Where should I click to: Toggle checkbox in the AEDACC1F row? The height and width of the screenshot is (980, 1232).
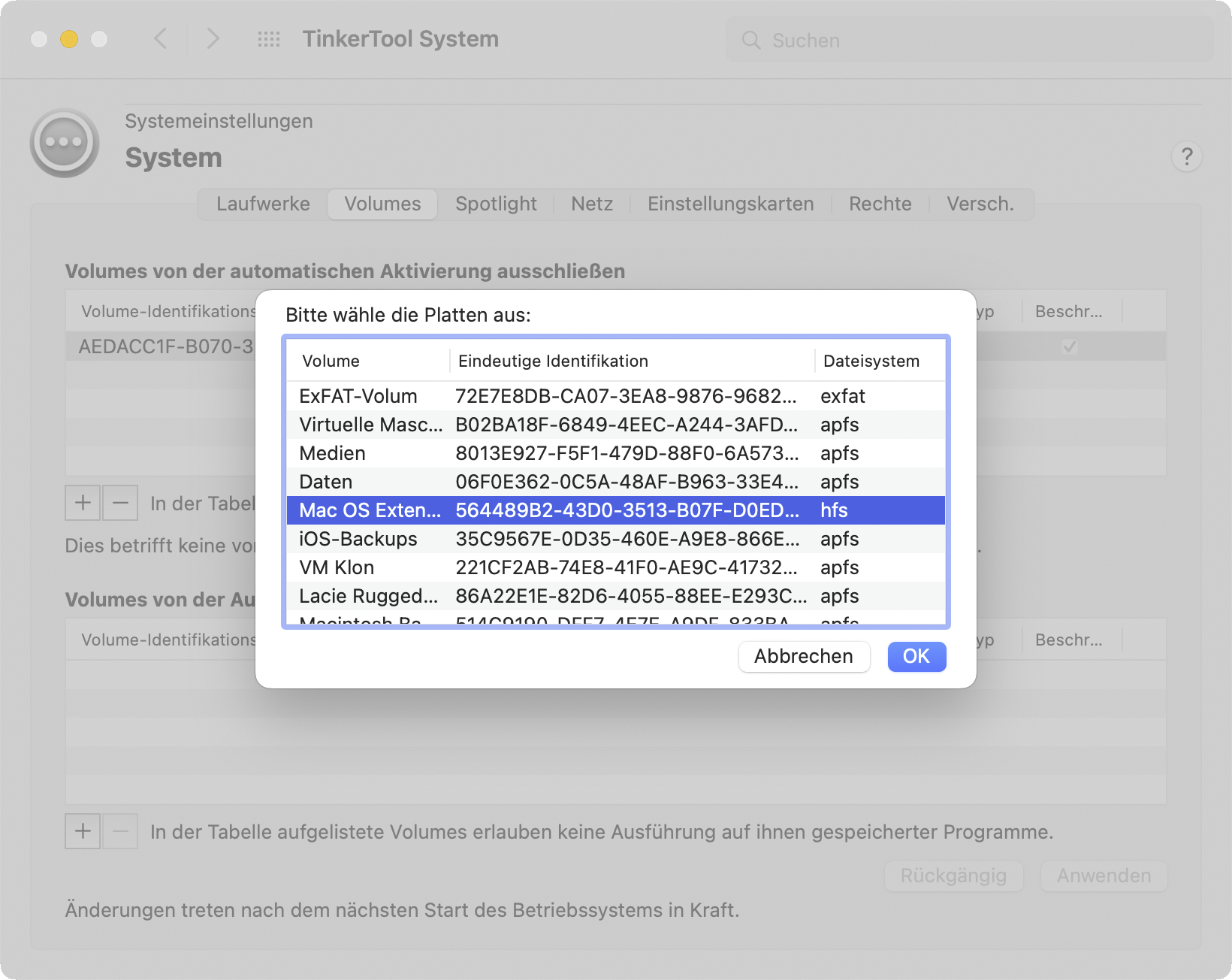[x=1070, y=346]
